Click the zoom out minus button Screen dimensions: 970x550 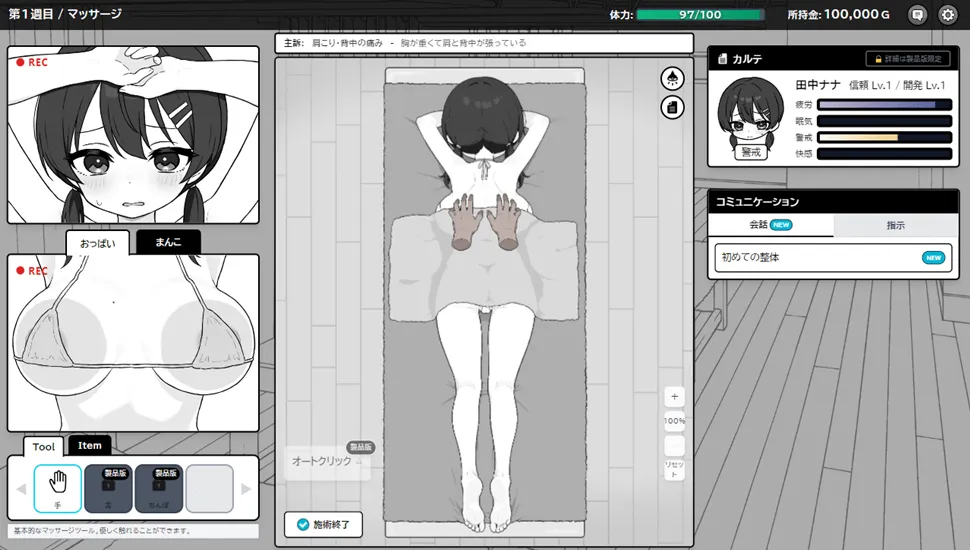pyautogui.click(x=674, y=446)
